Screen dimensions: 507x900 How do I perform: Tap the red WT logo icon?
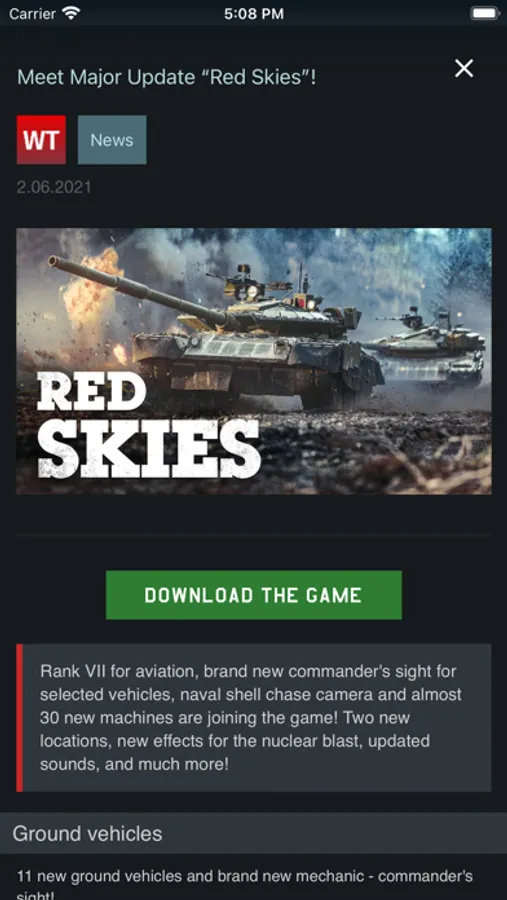41,140
